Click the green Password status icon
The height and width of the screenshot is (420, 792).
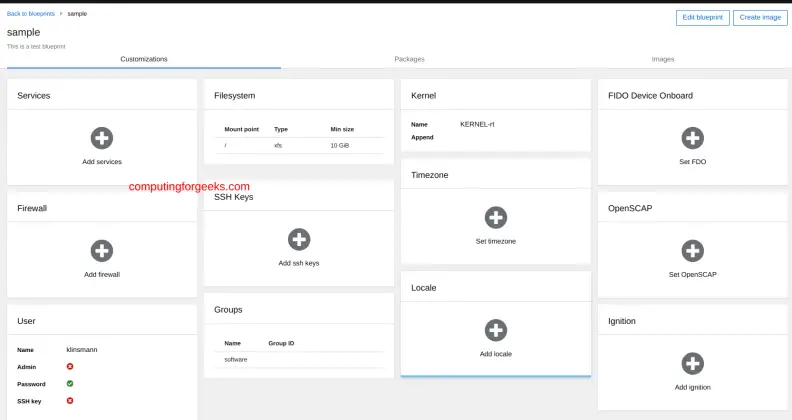tap(70, 383)
